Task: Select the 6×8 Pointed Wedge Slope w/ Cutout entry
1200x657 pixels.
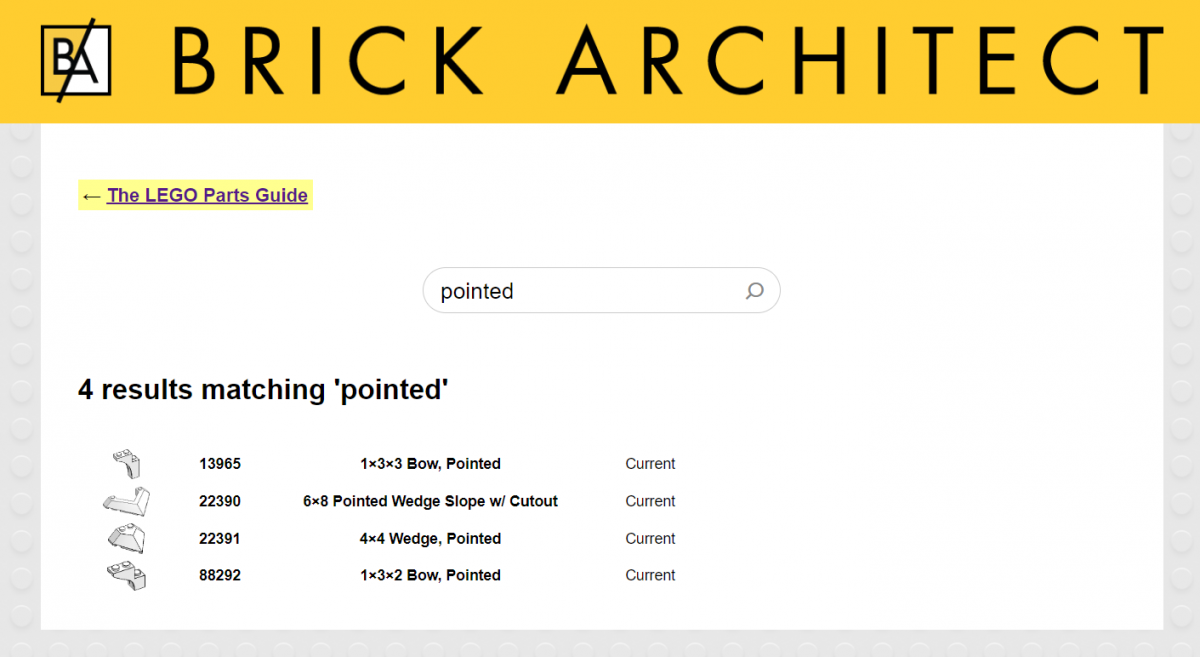Action: [430, 501]
